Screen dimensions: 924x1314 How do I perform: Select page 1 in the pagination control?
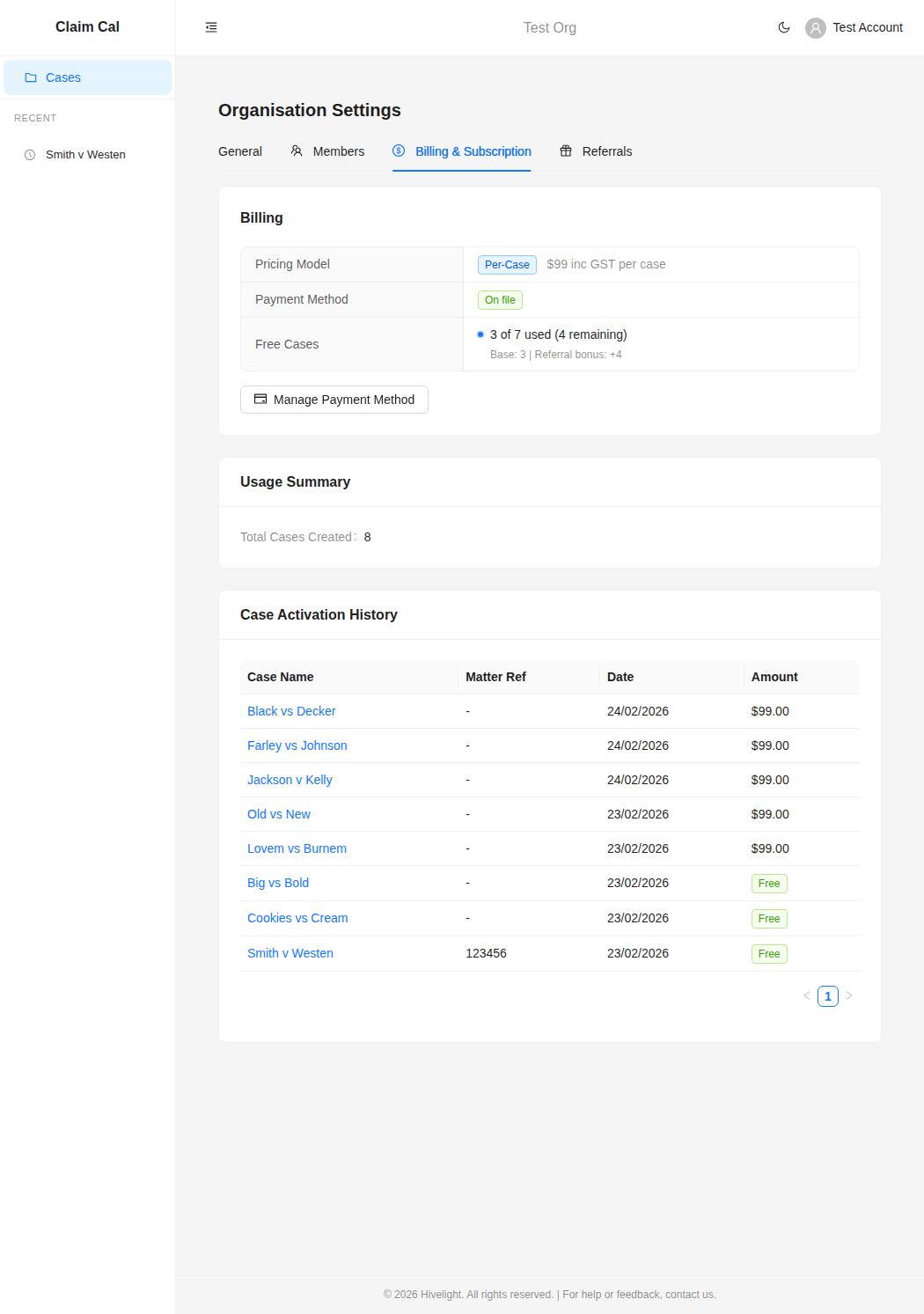click(x=827, y=995)
